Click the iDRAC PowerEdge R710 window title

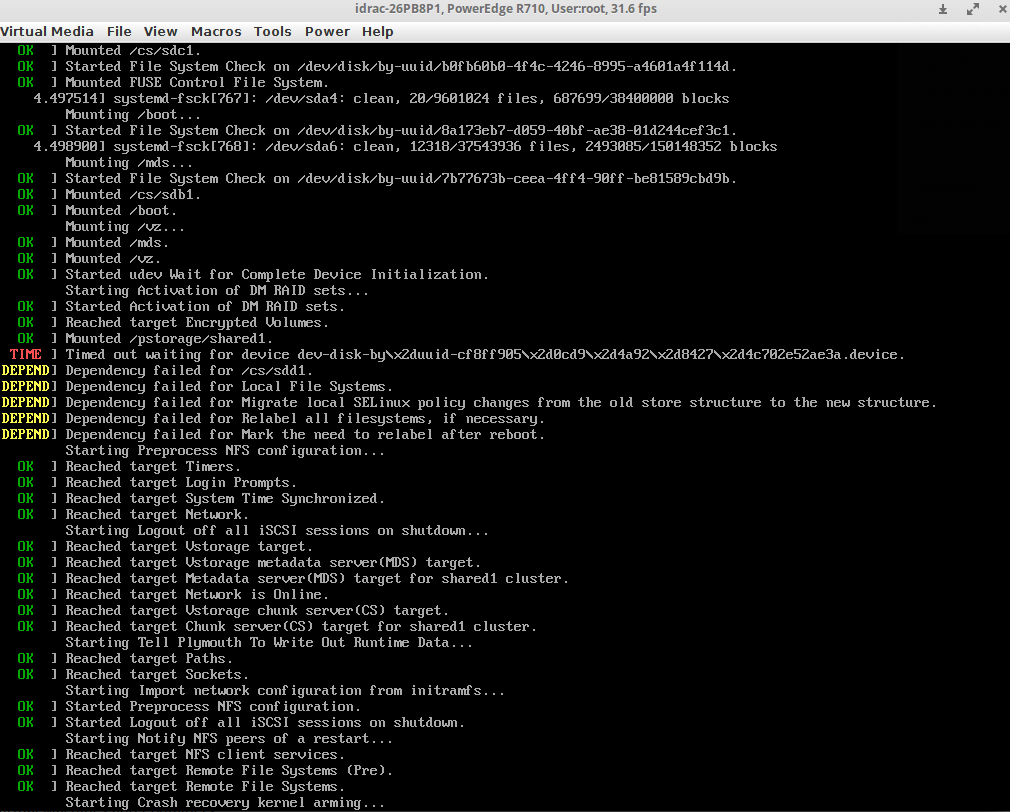point(505,9)
